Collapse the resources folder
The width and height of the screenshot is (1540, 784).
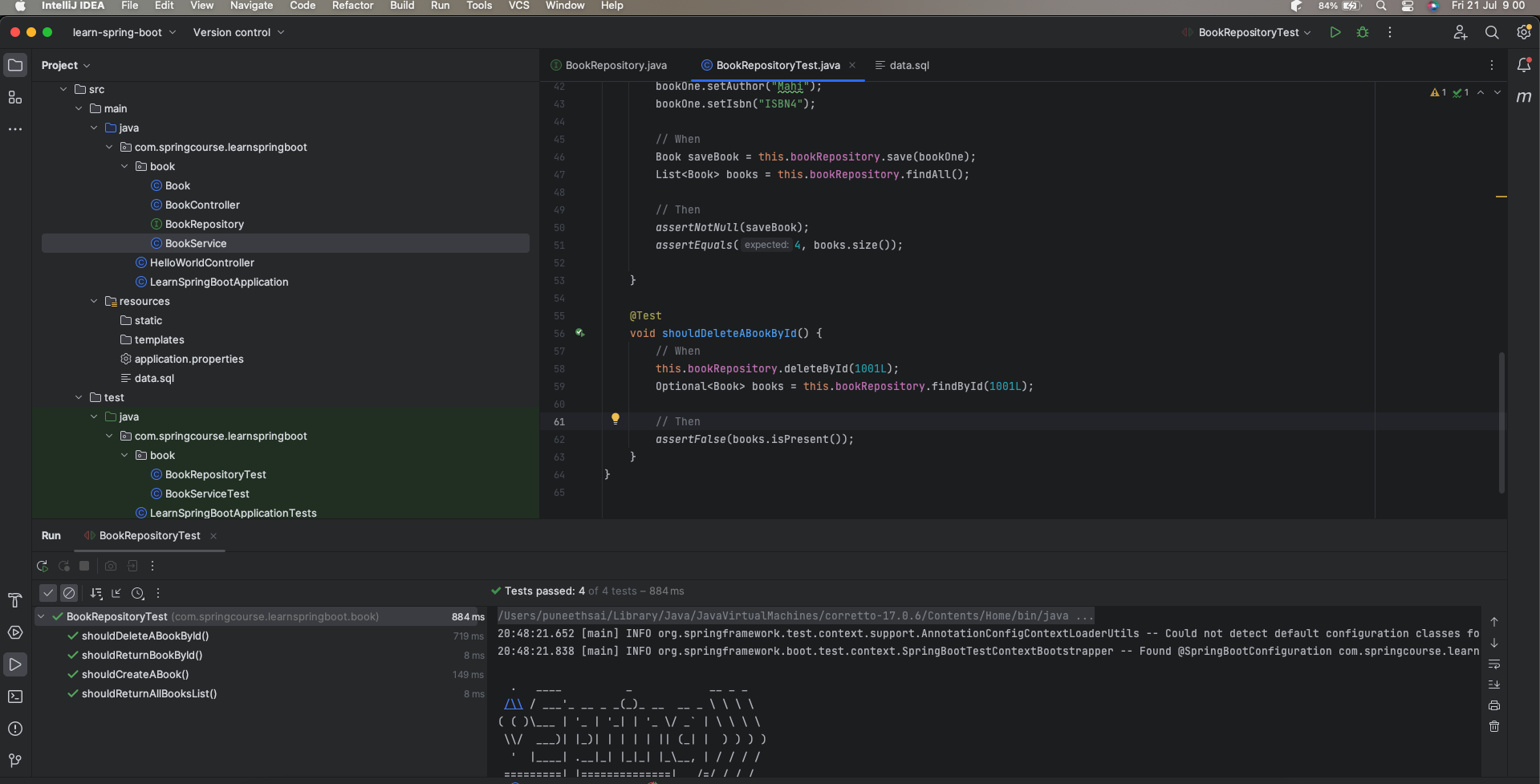[94, 301]
